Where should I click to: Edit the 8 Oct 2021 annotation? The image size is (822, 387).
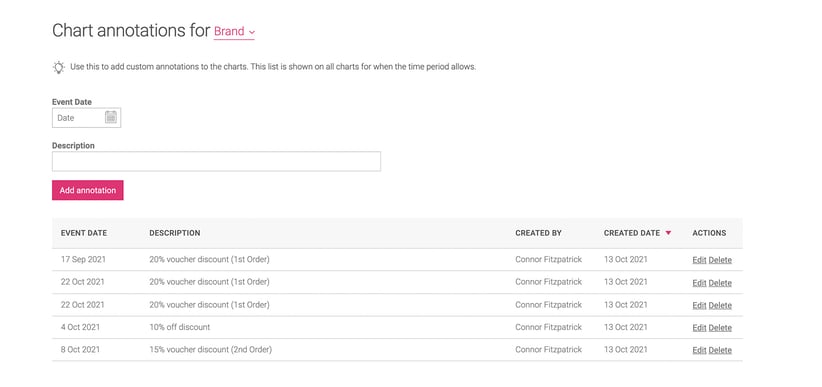pos(699,350)
